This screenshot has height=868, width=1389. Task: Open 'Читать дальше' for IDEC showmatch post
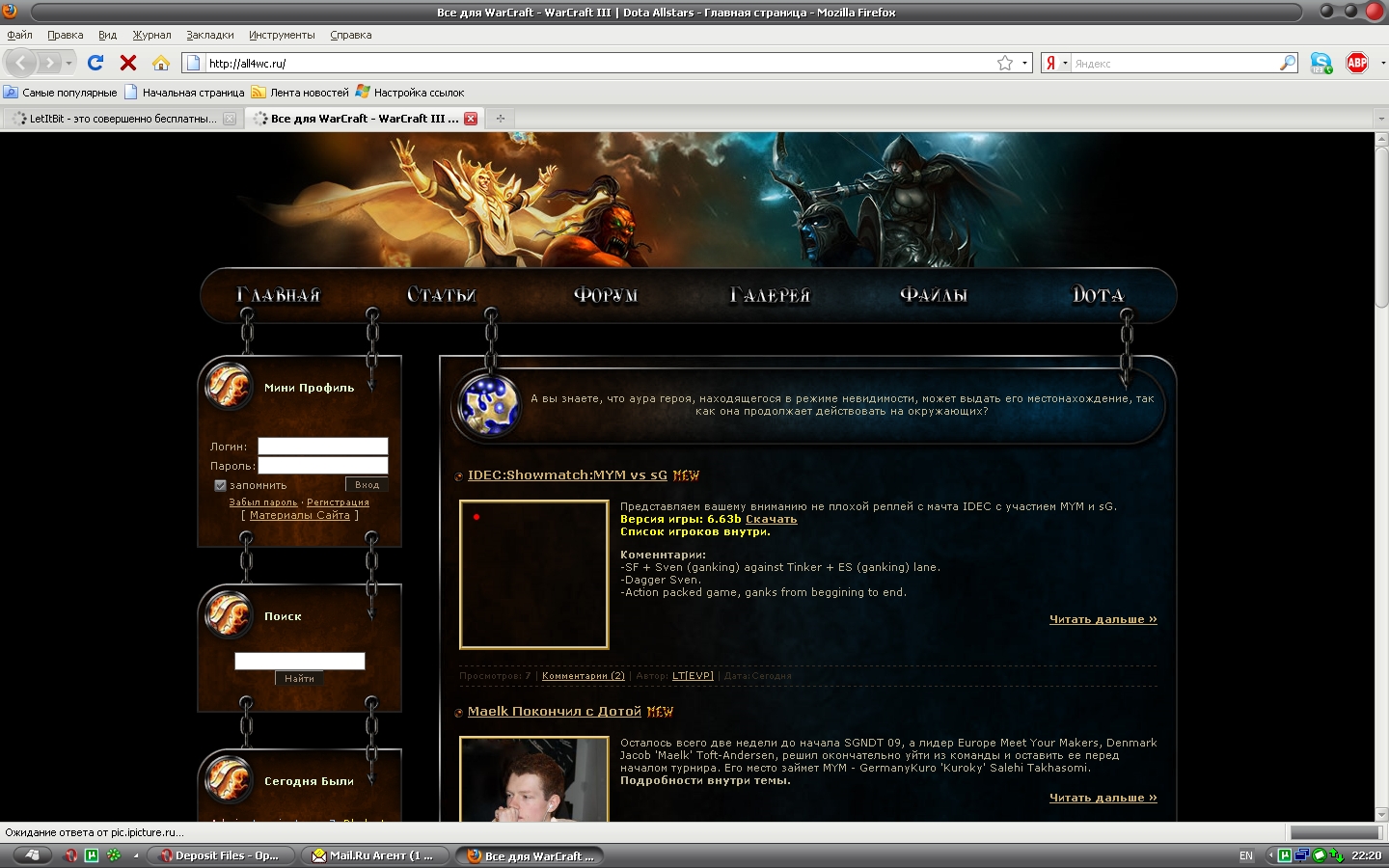click(1103, 619)
